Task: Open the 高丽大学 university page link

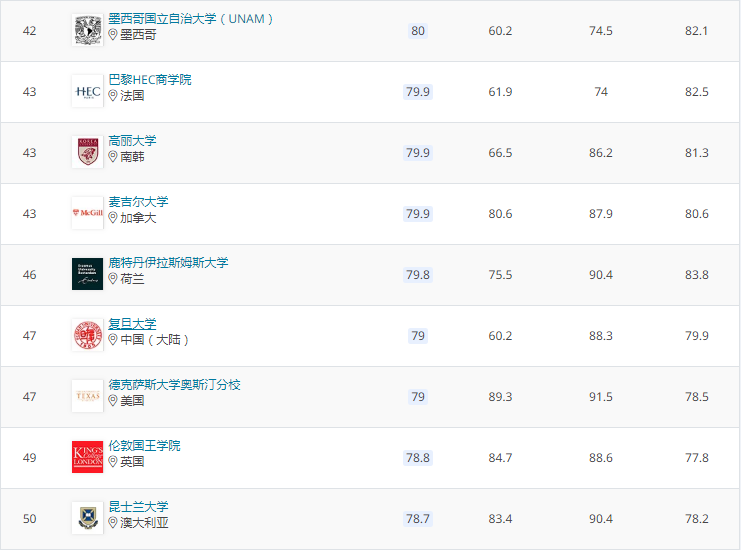Action: pos(132,141)
